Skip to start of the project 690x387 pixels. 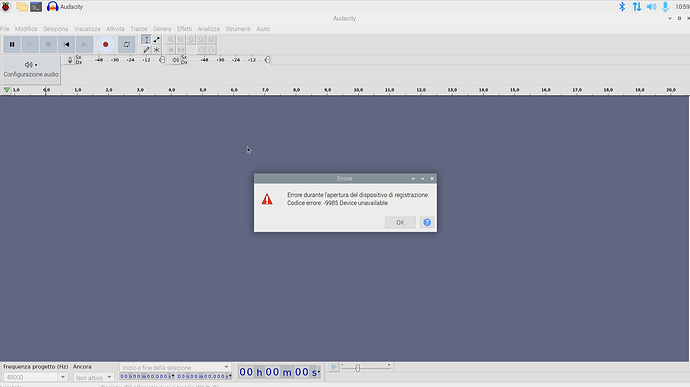[x=66, y=44]
